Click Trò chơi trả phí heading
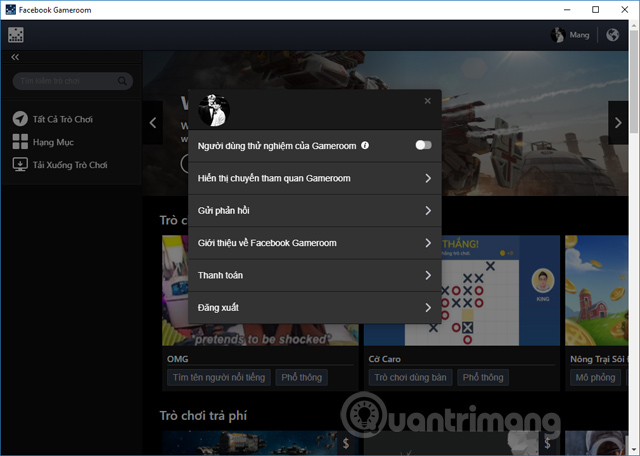Viewport: 640px width, 456px height. click(203, 416)
